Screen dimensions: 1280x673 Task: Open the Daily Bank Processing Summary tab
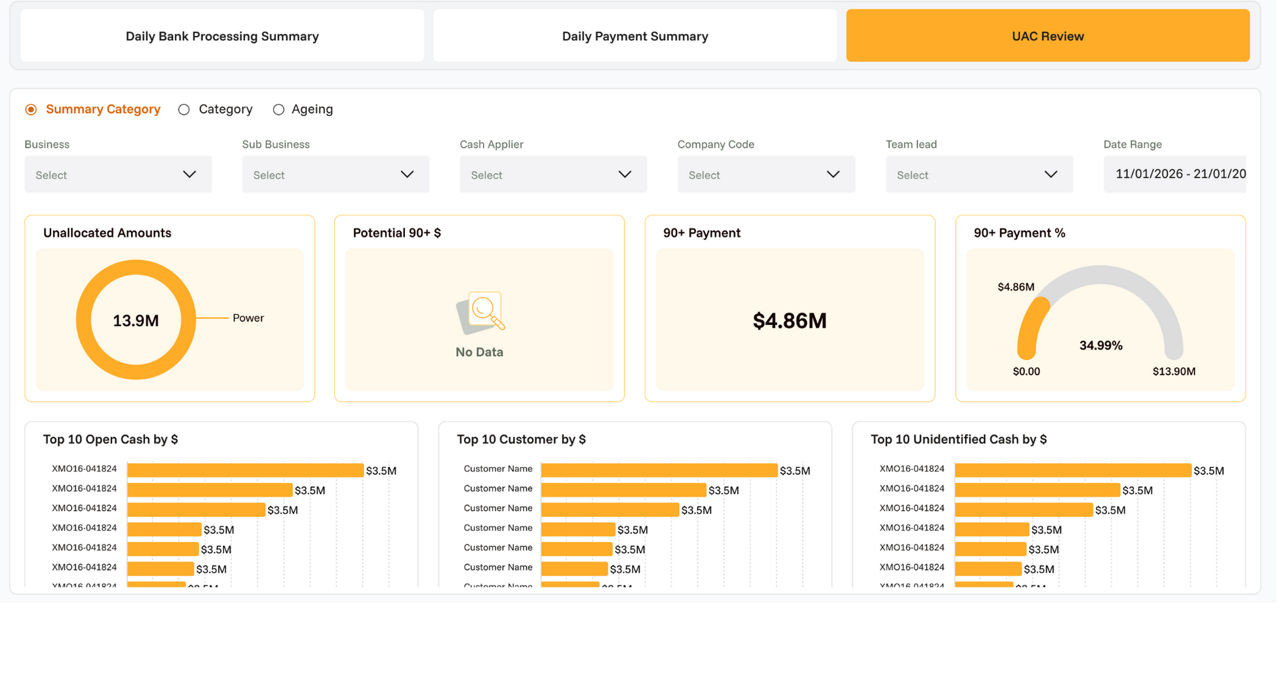222,36
